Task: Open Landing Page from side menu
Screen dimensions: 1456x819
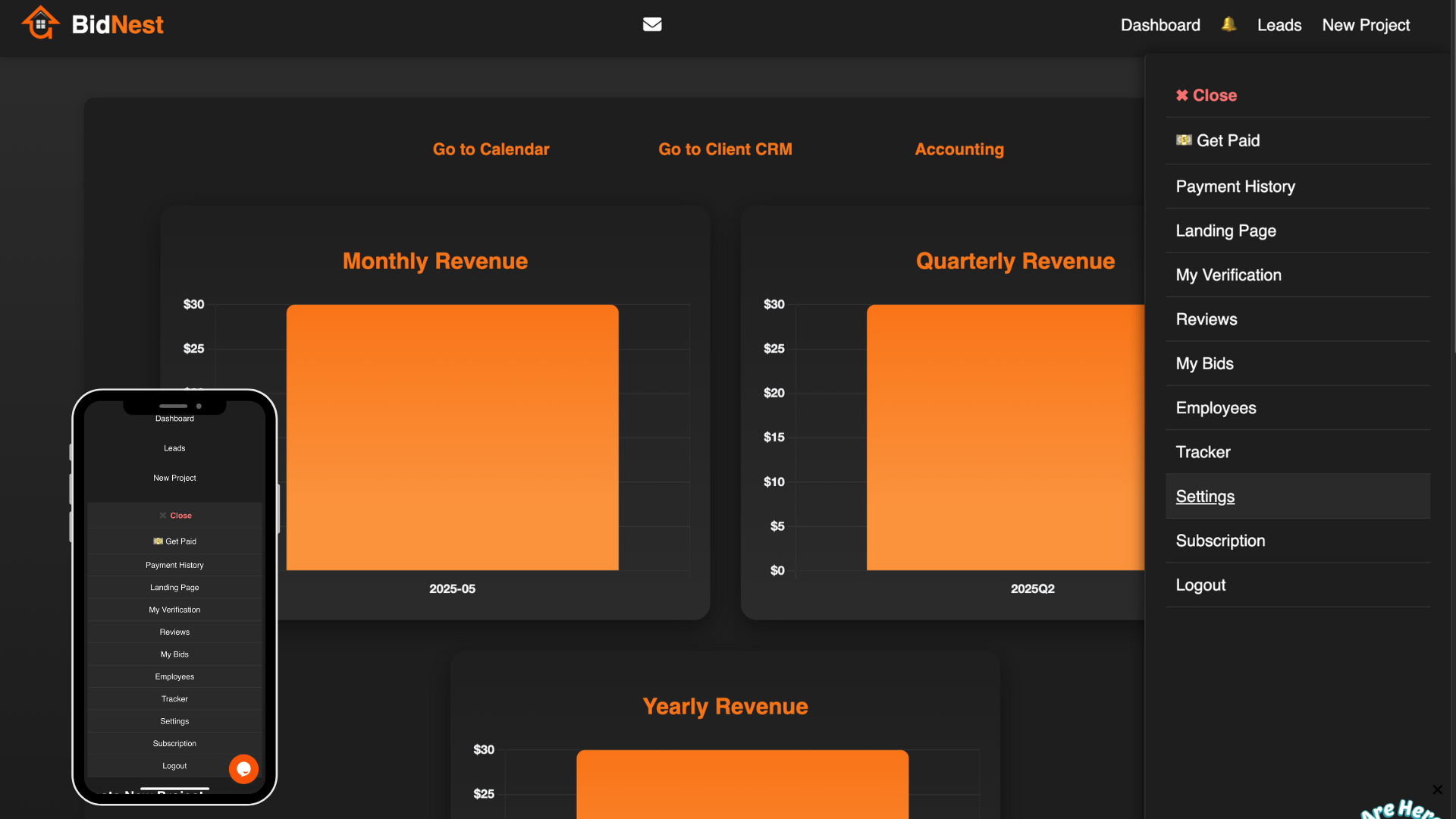Action: tap(1225, 231)
